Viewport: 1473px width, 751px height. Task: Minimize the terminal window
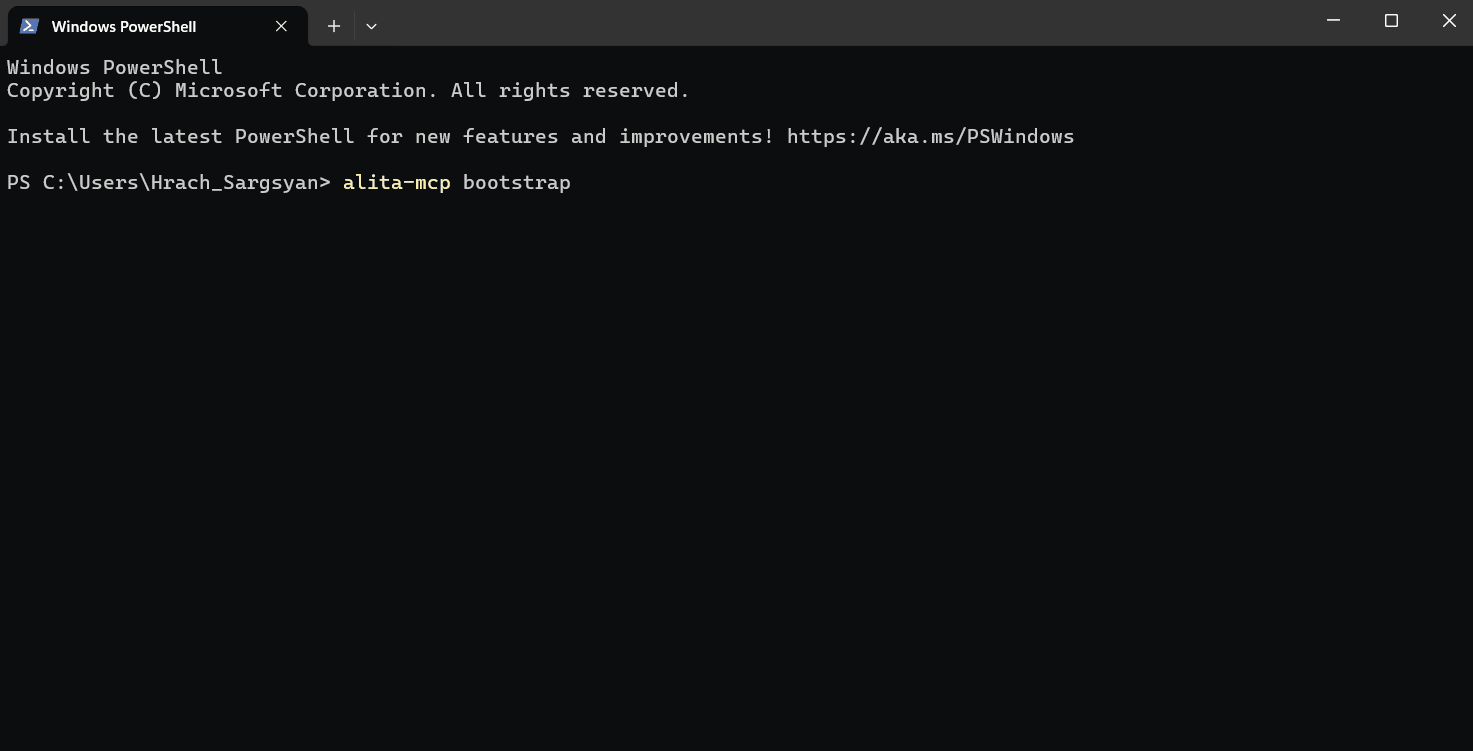pyautogui.click(x=1333, y=21)
